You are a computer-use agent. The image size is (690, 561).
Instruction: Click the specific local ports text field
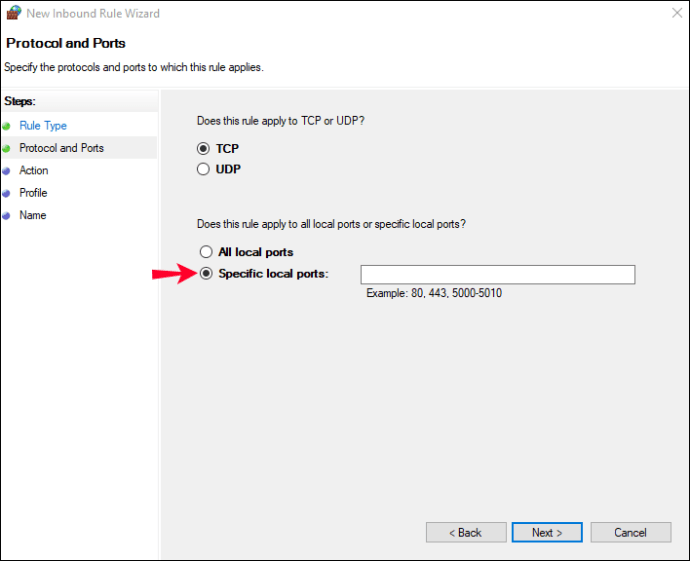(x=497, y=275)
